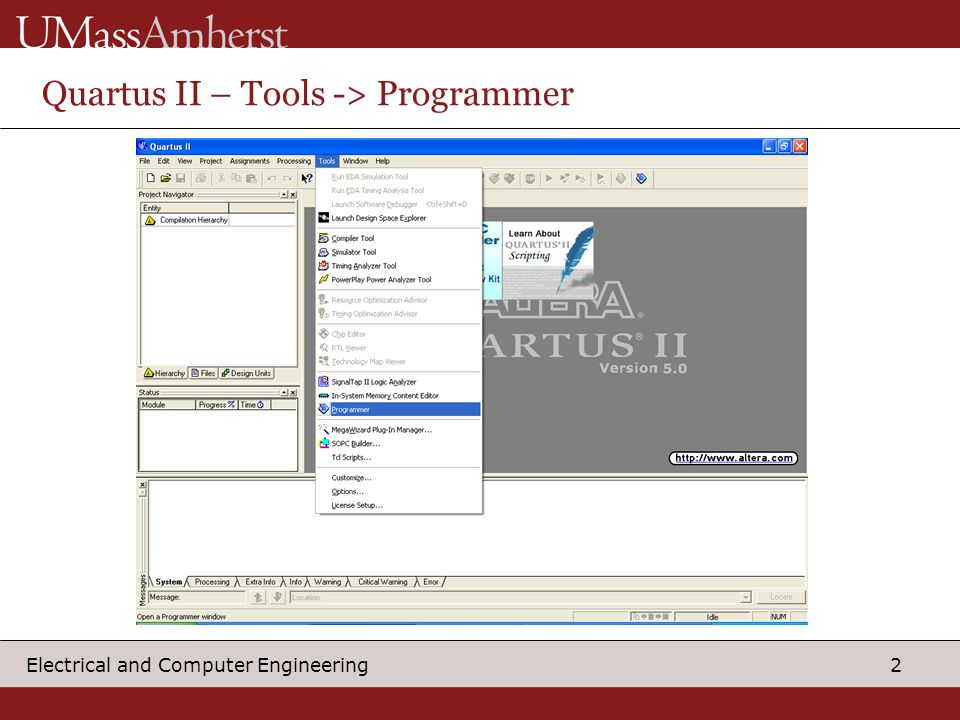The image size is (960, 720).
Task: Pin the Project Navigator panel
Action: pos(285,195)
